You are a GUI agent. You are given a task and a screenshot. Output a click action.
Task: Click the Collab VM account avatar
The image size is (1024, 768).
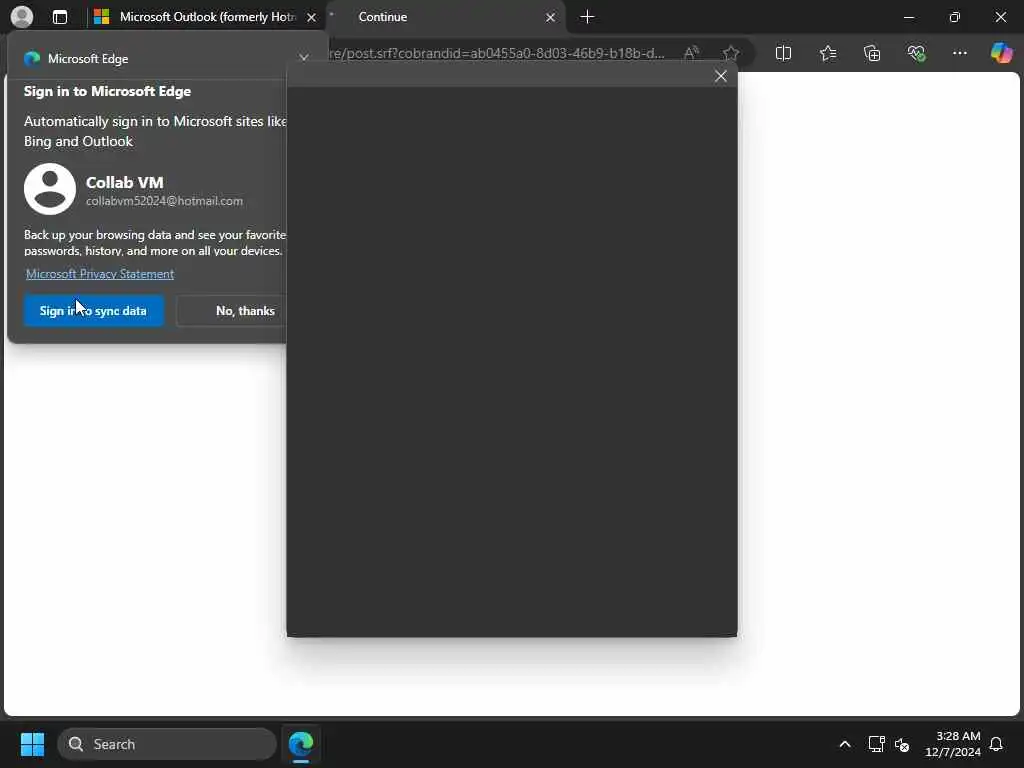[50, 189]
